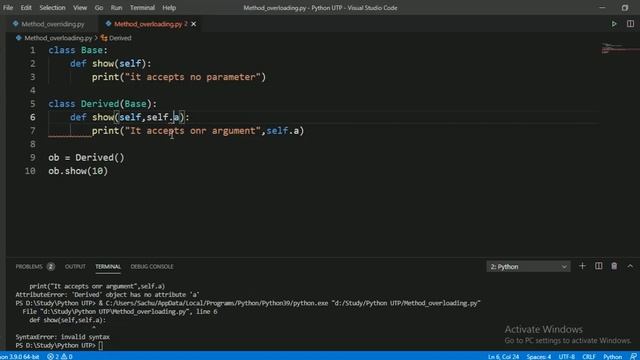The height and width of the screenshot is (360, 640).
Task: Add a new terminal with plus icon
Action: click(582, 266)
